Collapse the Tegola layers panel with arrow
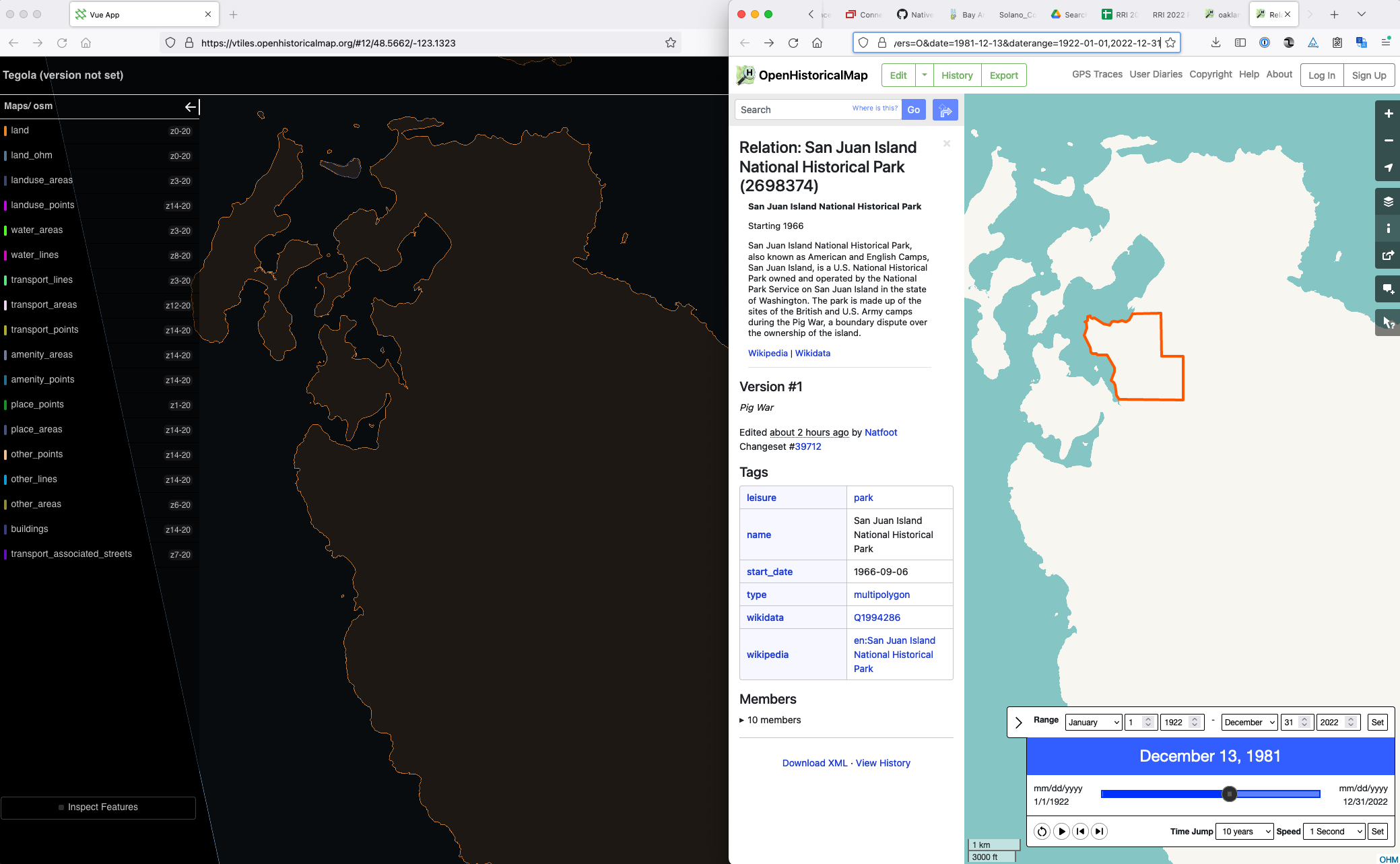1400x864 pixels. [x=191, y=106]
